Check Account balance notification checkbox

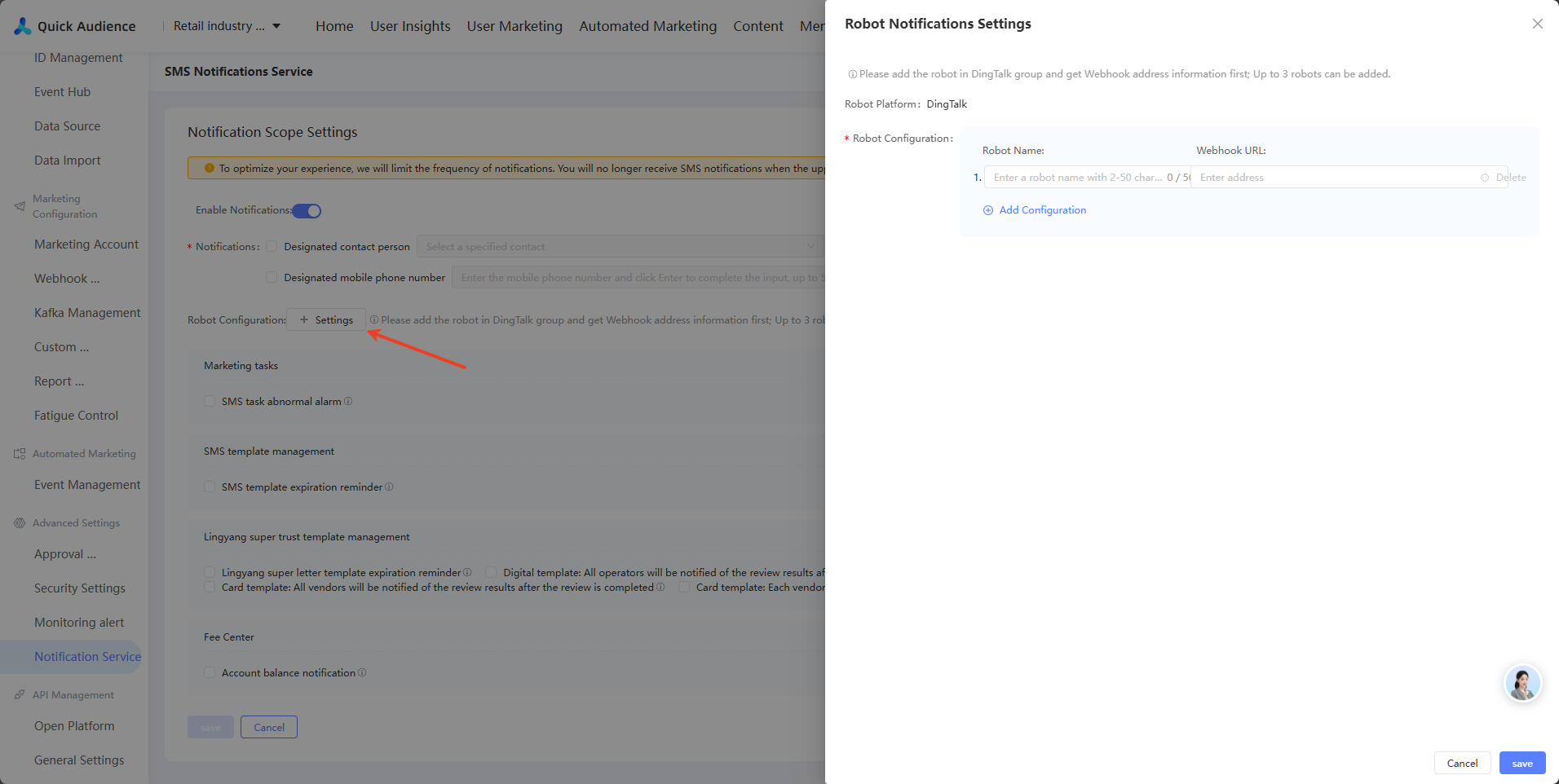coord(210,672)
